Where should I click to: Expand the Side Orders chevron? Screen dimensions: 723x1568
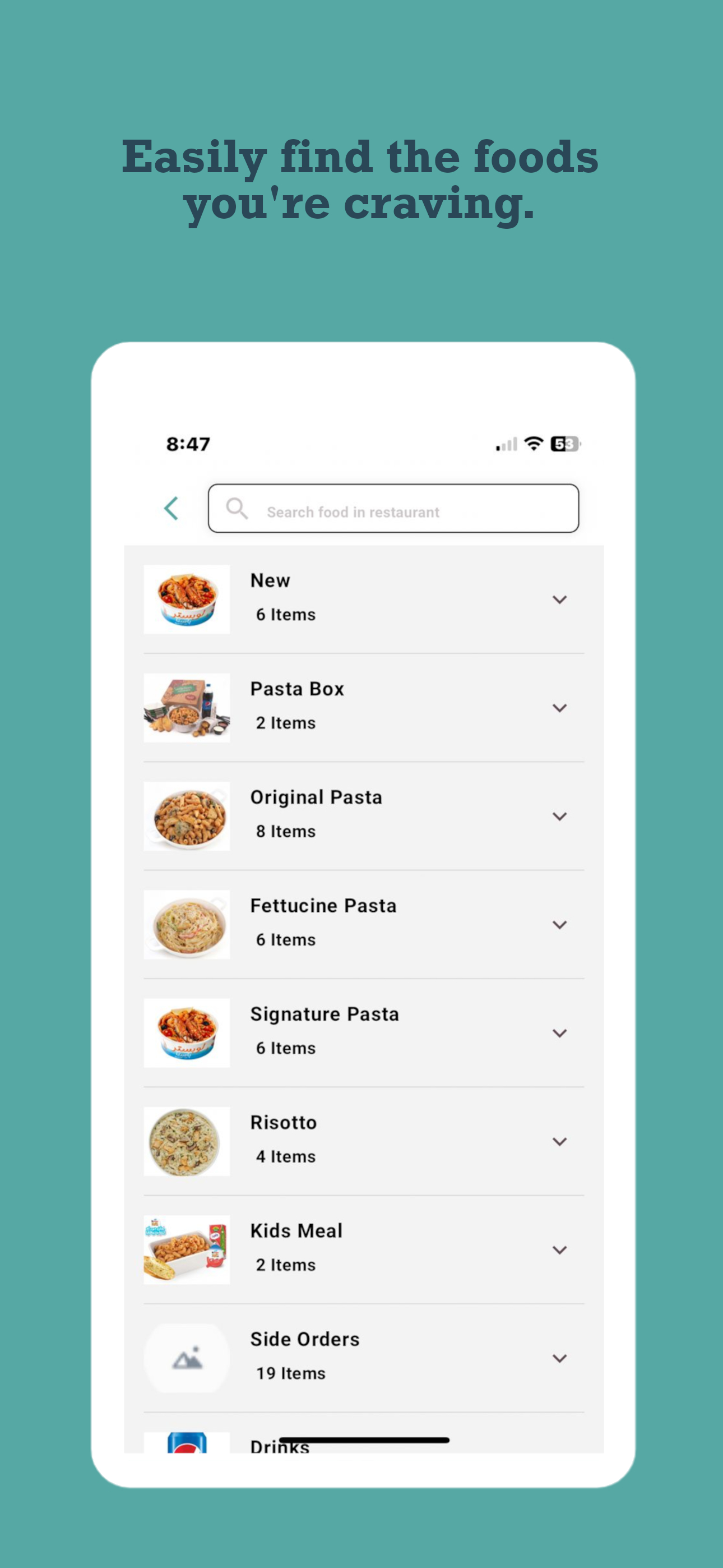pyautogui.click(x=559, y=1358)
